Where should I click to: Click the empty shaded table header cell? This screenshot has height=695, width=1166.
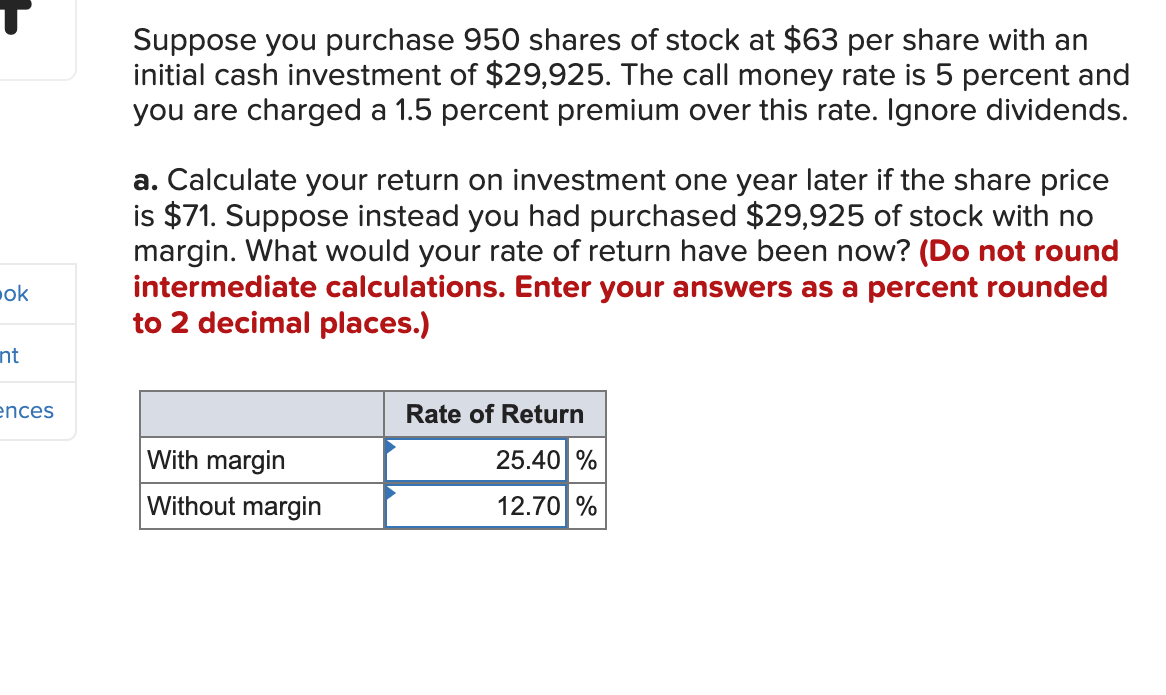[x=261, y=413]
